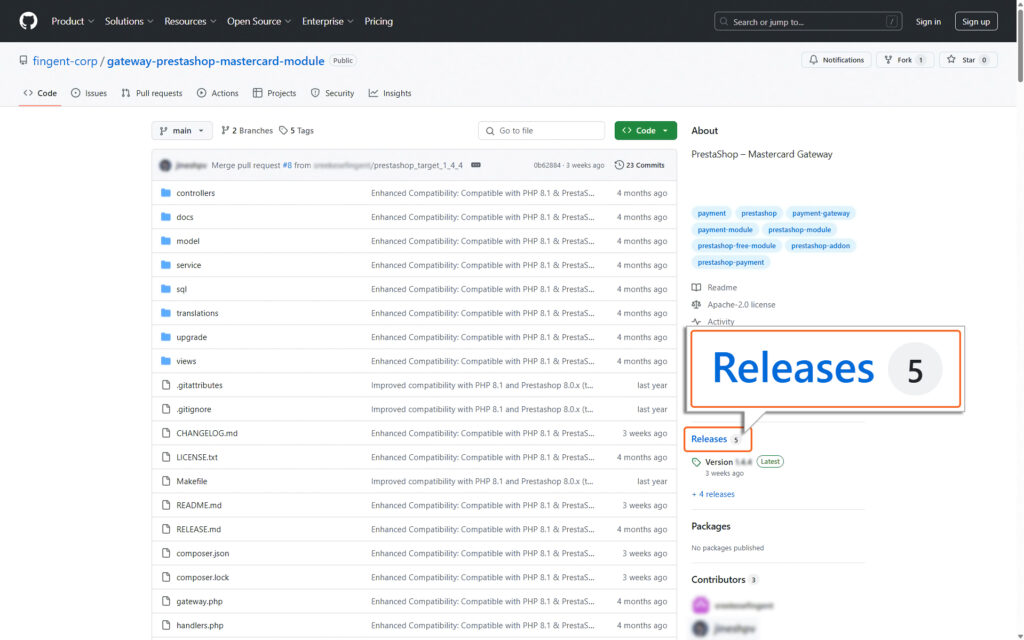The height and width of the screenshot is (640, 1024).
Task: Click the fork icon on the Fork button
Action: point(888,60)
